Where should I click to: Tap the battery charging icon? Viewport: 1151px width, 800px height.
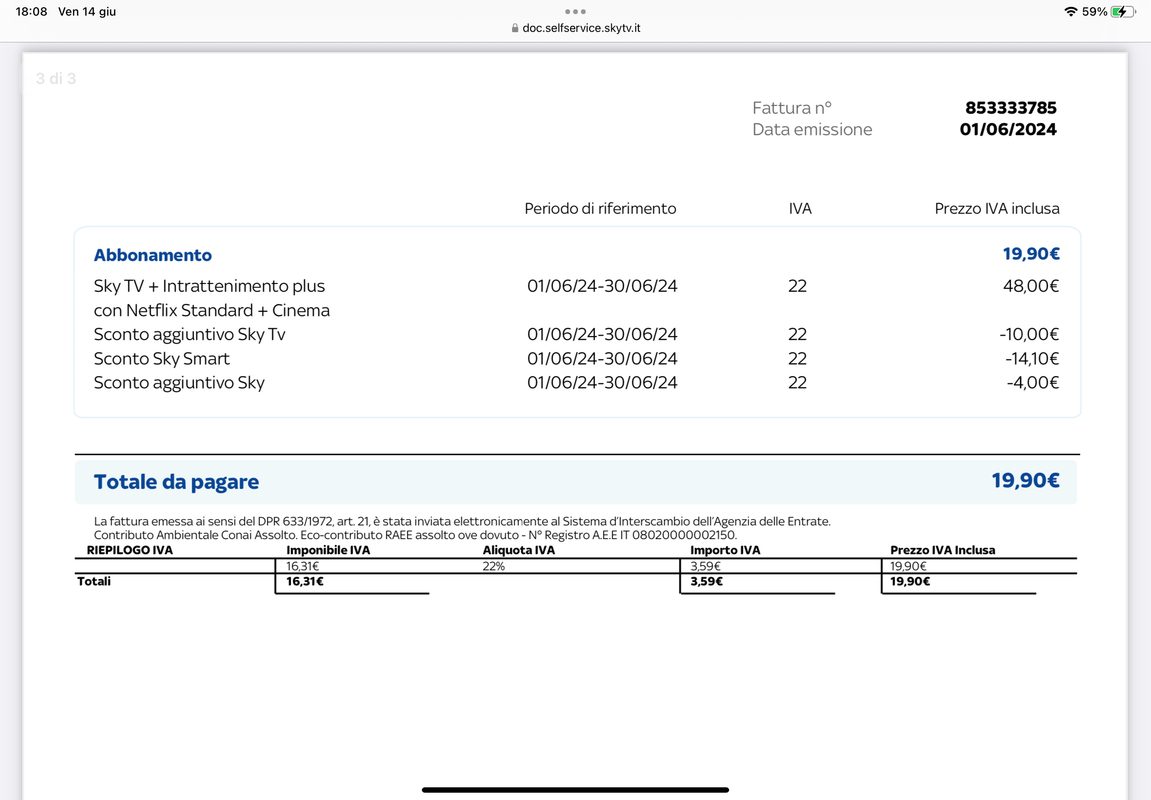pos(1123,12)
